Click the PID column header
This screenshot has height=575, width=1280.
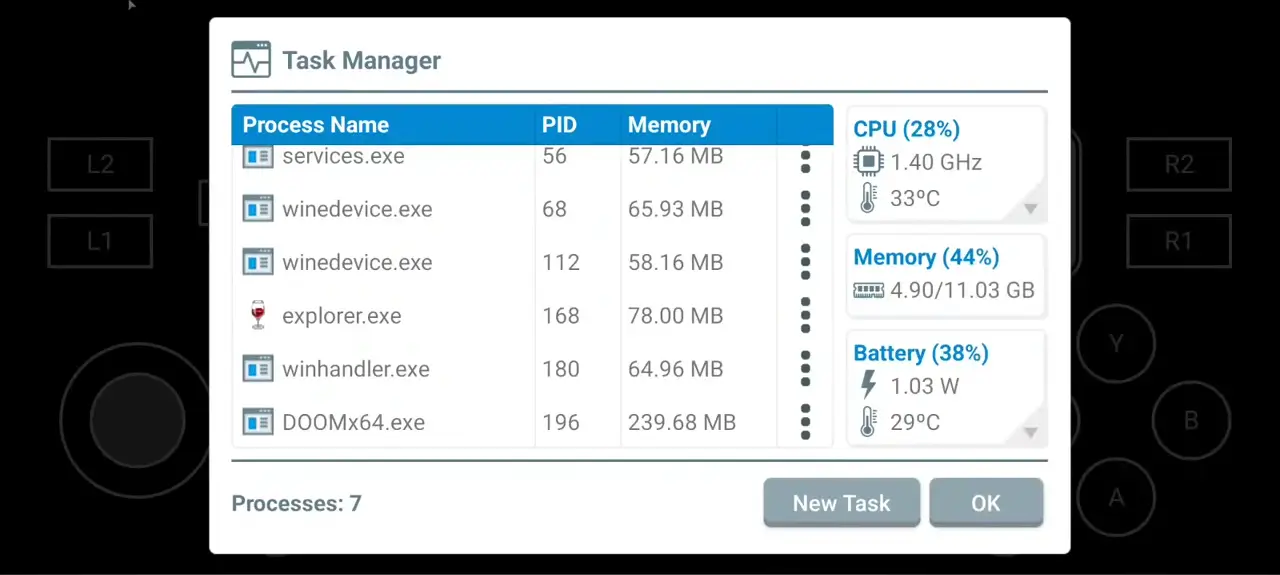tap(559, 125)
